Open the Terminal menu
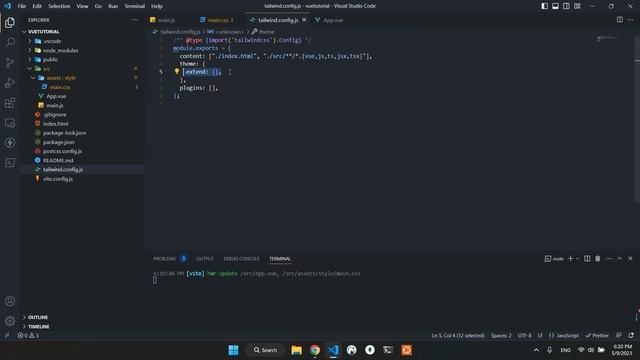 134,6
